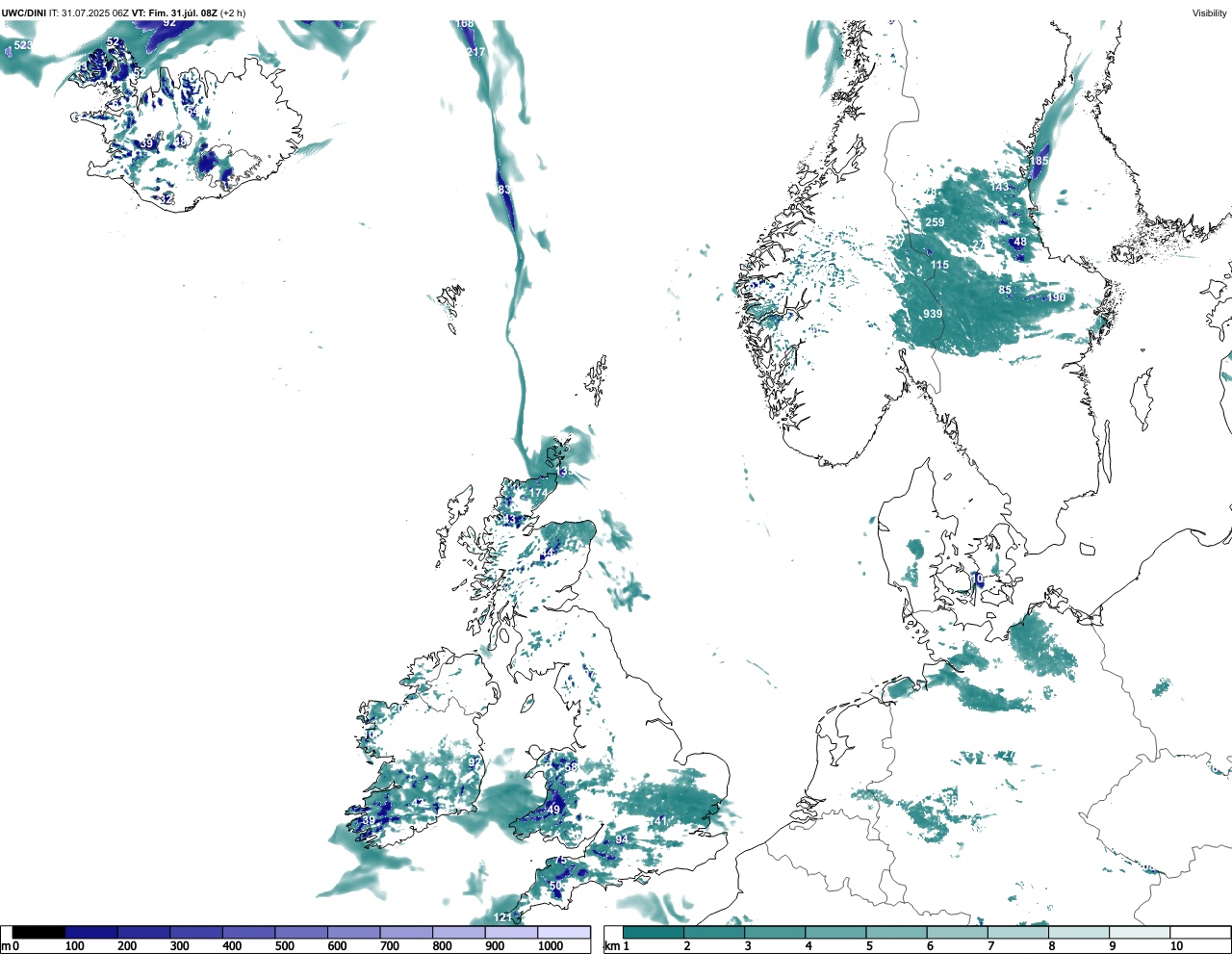This screenshot has width=1232, height=954.
Task: Pick the pale lavender 900–1000 m legend swatch
Action: coord(511,932)
